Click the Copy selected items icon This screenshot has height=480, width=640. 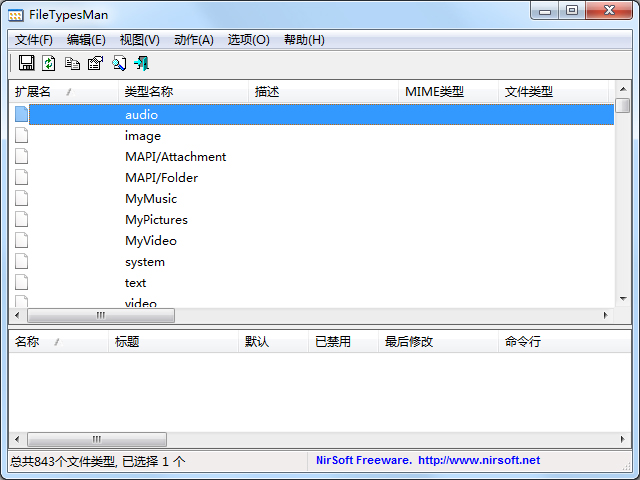72,63
